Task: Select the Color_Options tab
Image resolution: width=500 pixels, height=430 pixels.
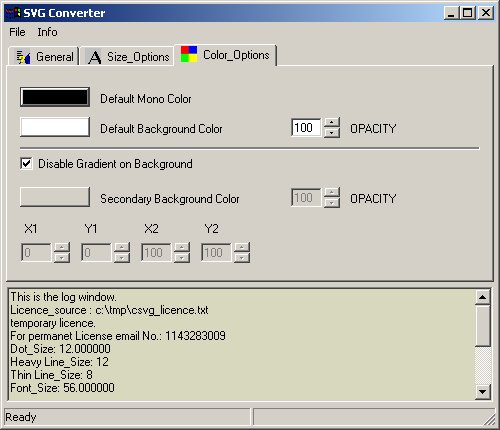Action: coord(226,55)
